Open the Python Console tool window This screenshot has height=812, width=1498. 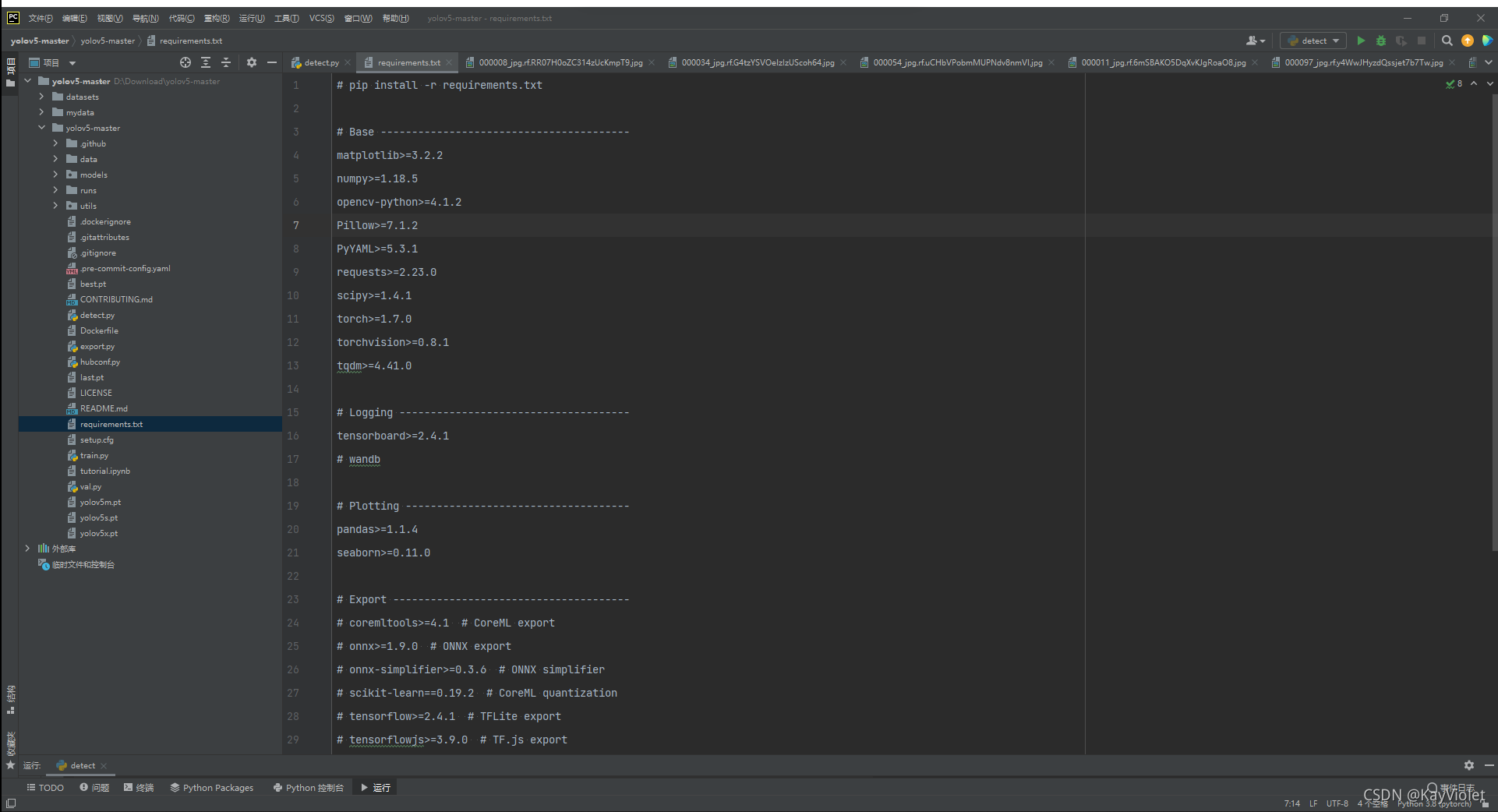coord(309,788)
